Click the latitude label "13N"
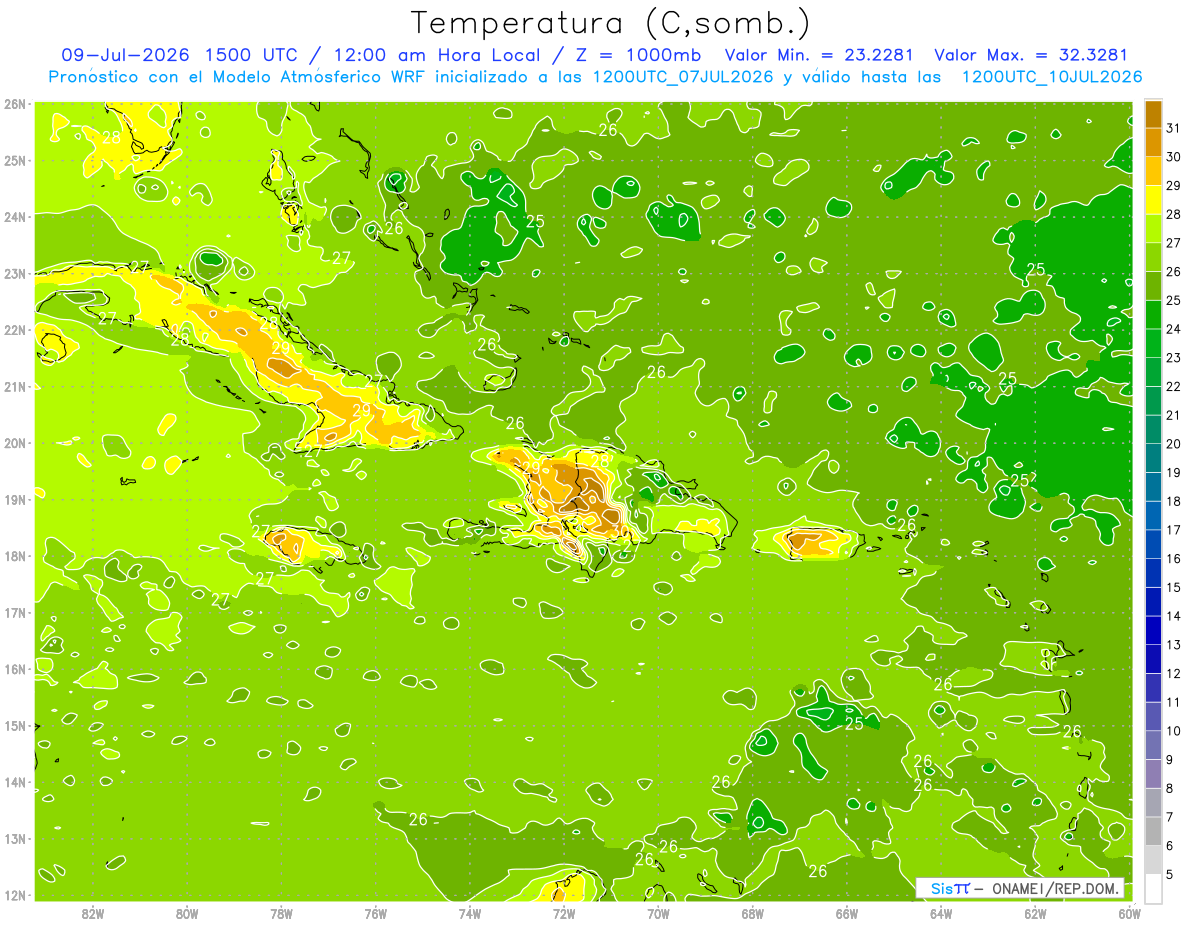Screen dimensions: 1200x927 [x=15, y=838]
